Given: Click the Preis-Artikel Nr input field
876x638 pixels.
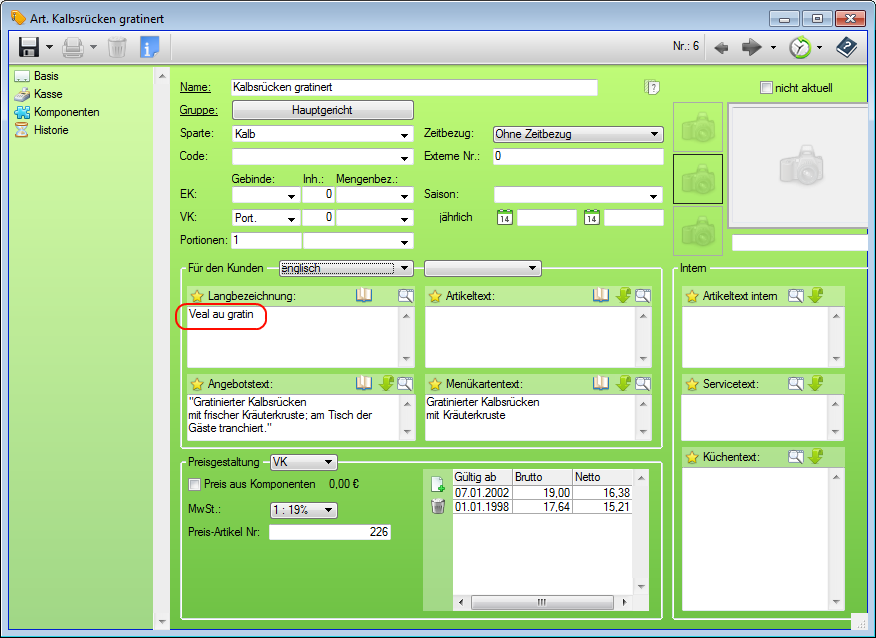Looking at the screenshot, I should coord(329,532).
